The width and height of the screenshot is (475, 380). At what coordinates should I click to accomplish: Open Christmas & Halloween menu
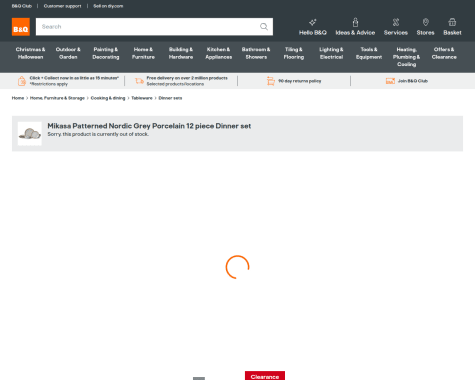[x=30, y=53]
